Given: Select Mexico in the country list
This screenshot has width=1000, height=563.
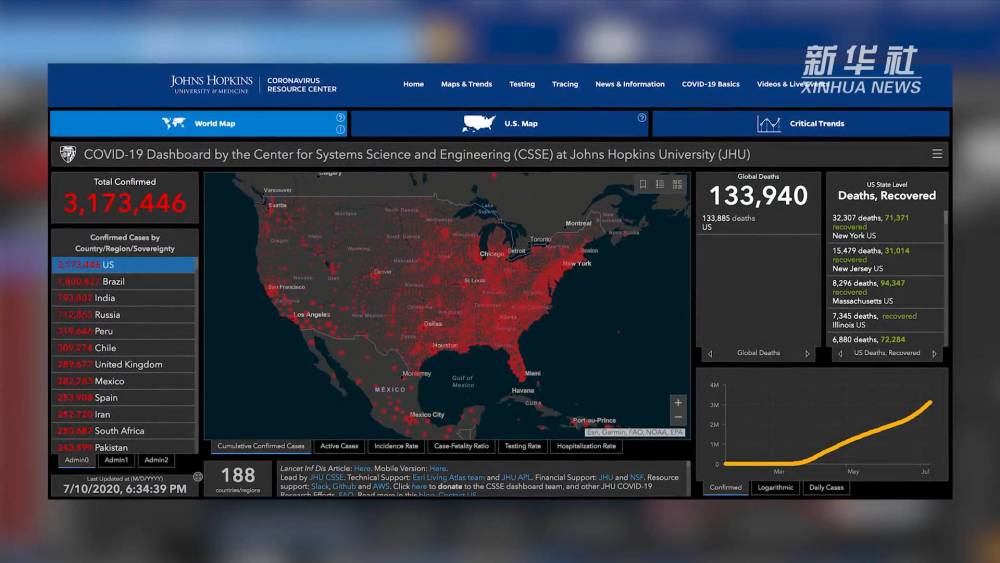Looking at the screenshot, I should [x=124, y=381].
